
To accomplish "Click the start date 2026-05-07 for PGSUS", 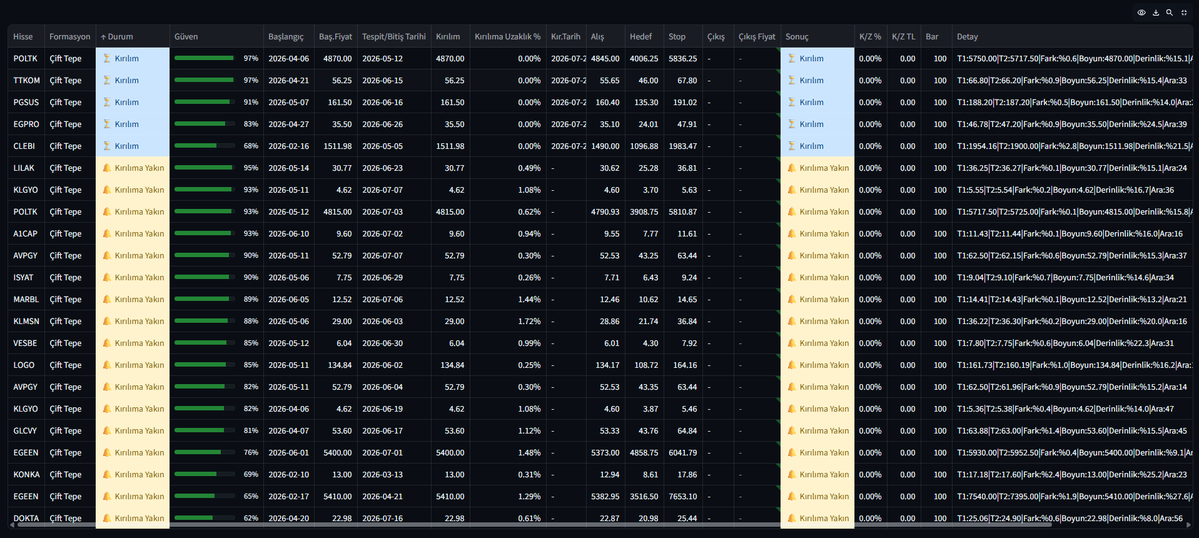I will (x=288, y=102).
